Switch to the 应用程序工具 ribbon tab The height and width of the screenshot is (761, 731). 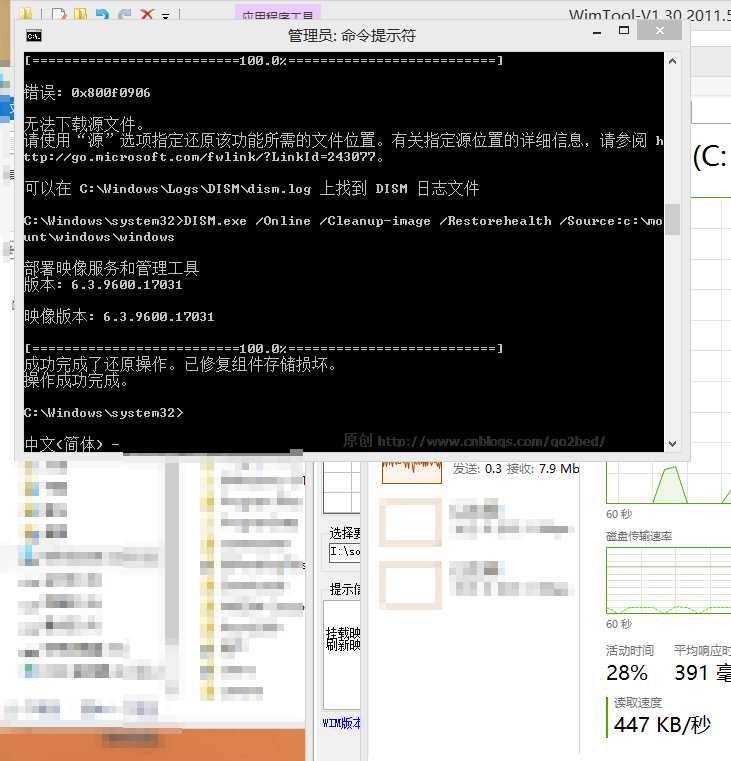tap(278, 14)
